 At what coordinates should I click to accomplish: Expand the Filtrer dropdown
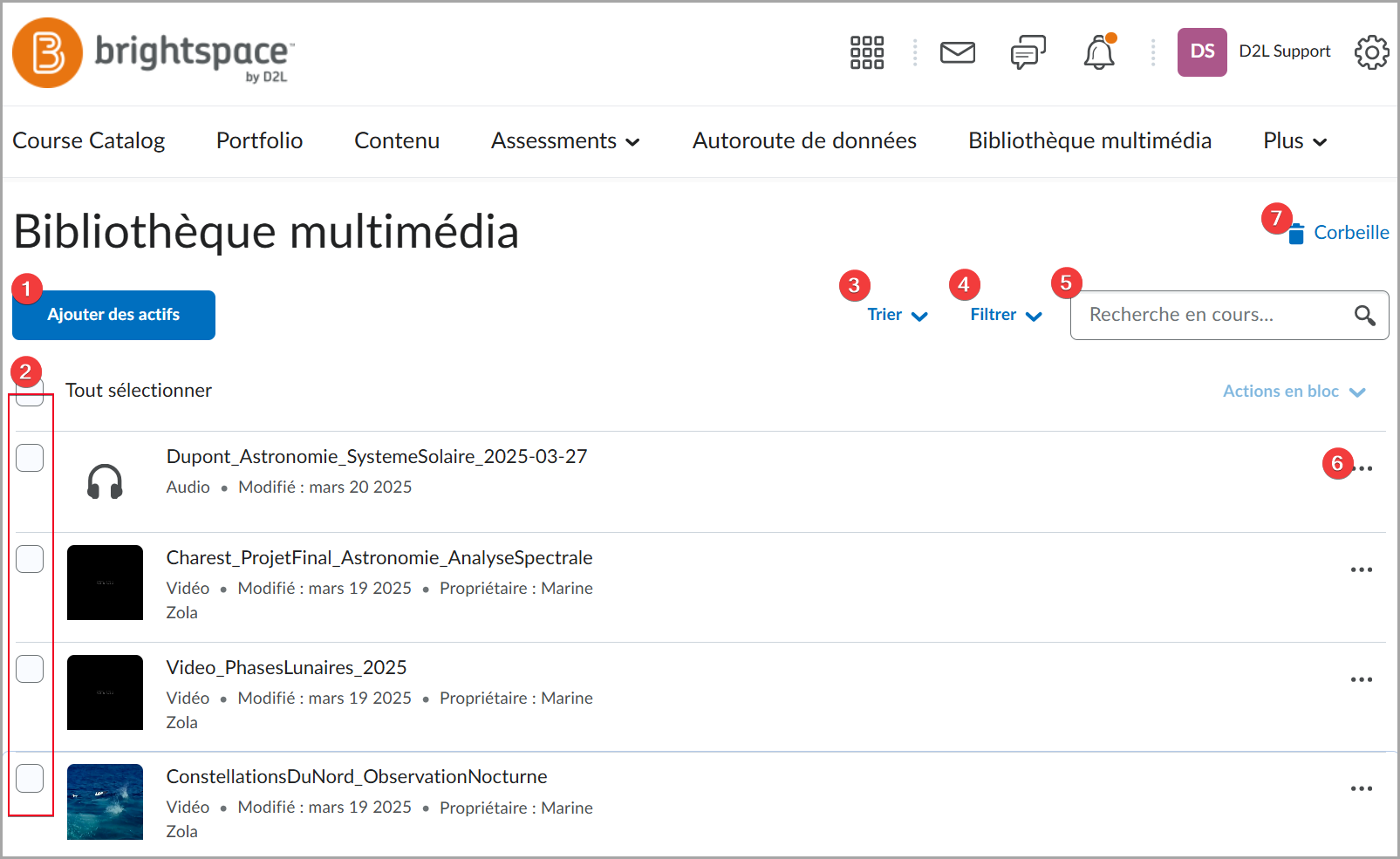pyautogui.click(x=1006, y=315)
